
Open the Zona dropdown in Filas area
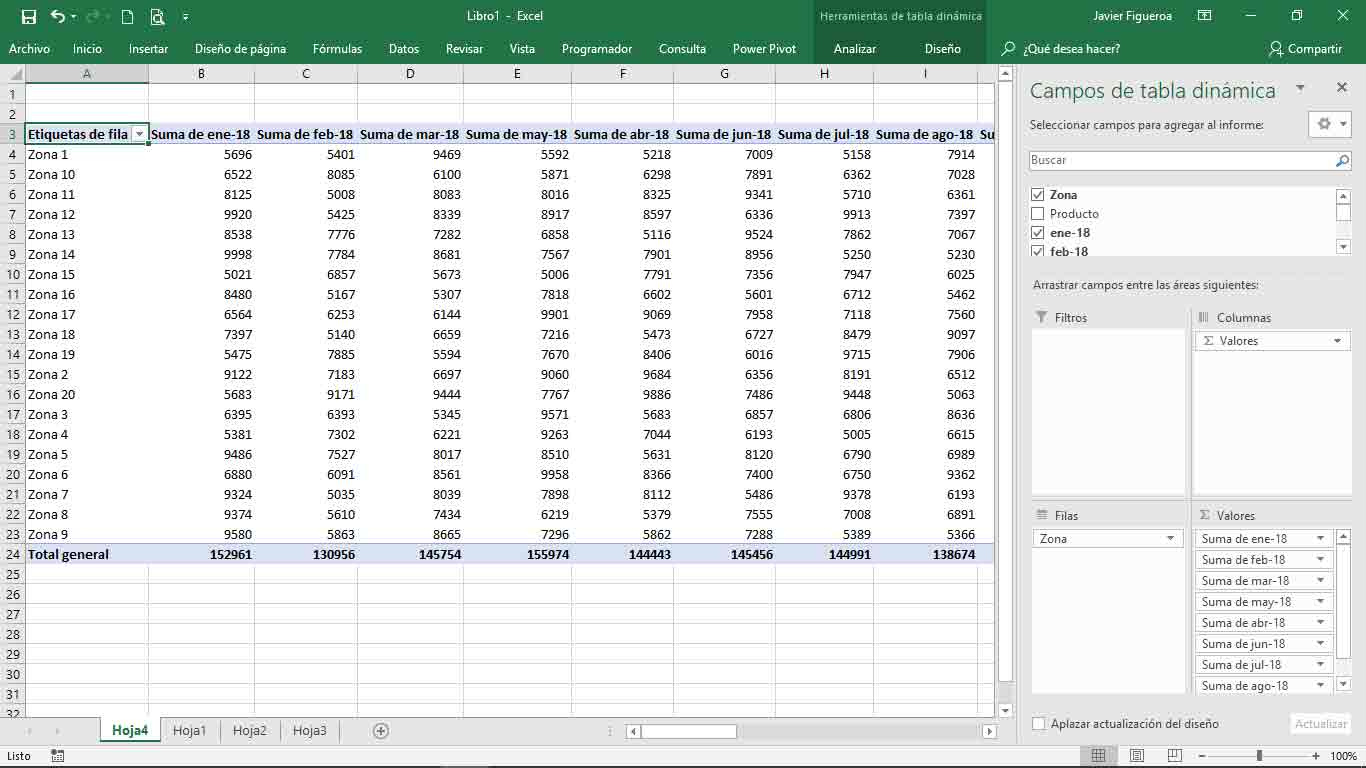pyautogui.click(x=1170, y=539)
